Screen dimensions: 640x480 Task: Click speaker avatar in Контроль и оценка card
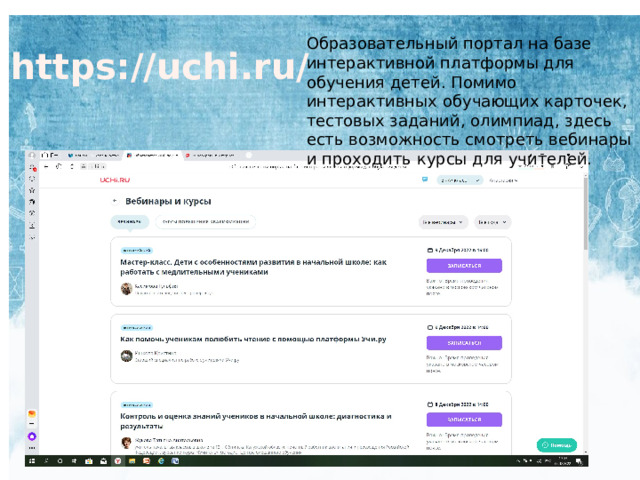pyautogui.click(x=126, y=442)
